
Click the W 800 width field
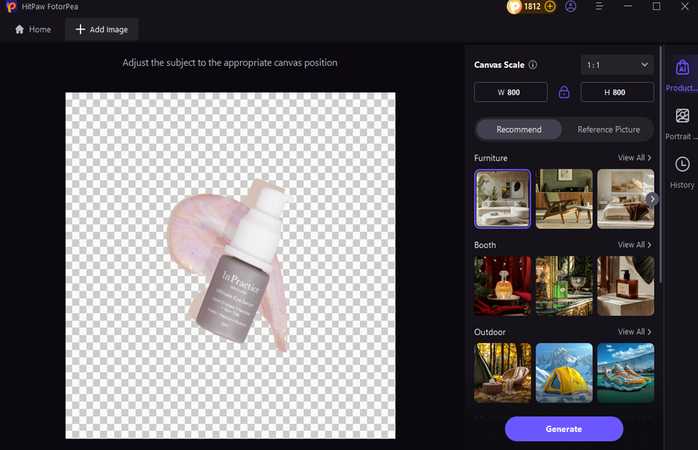(511, 92)
